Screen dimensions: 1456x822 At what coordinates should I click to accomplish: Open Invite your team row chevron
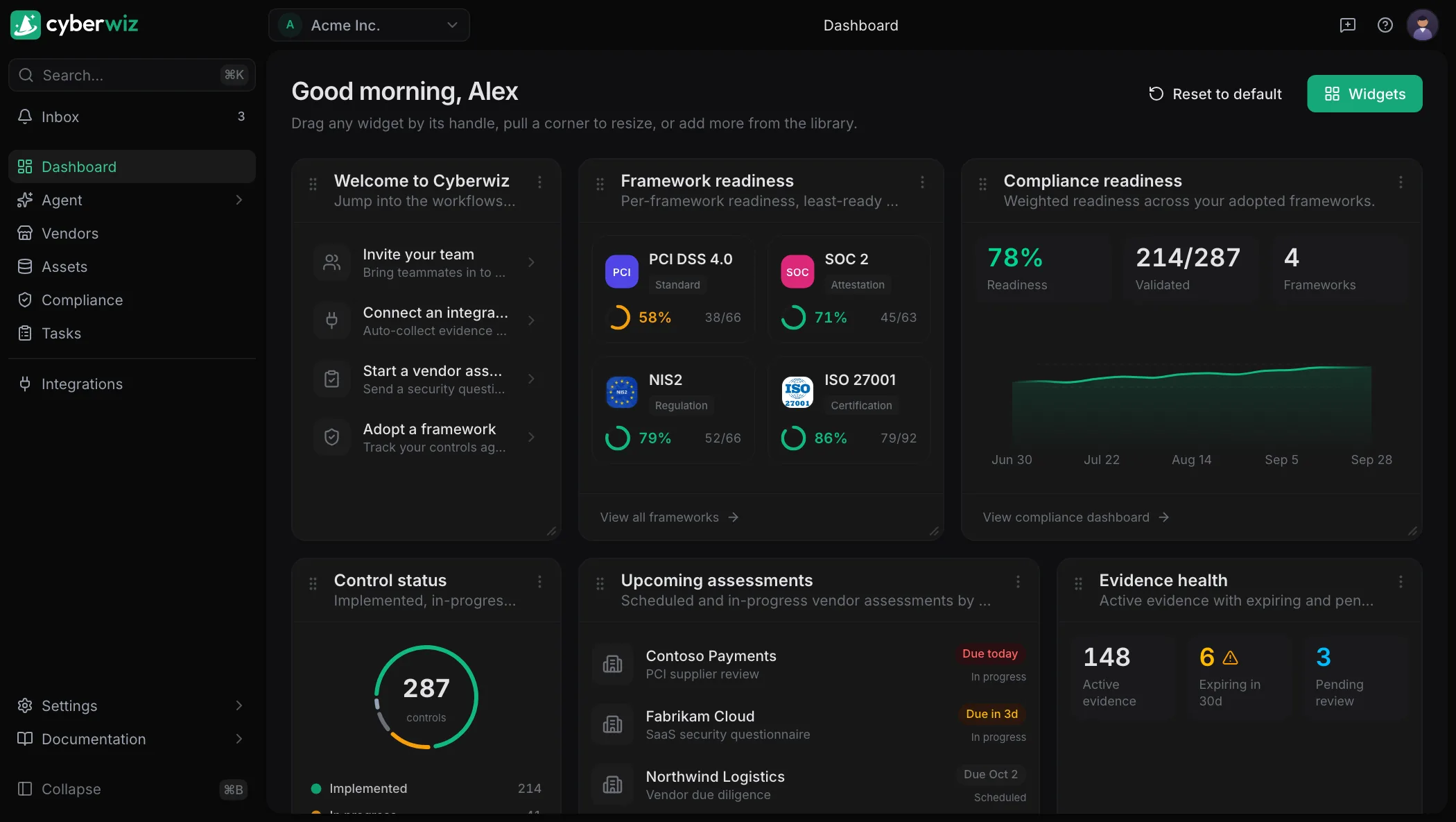click(x=531, y=262)
